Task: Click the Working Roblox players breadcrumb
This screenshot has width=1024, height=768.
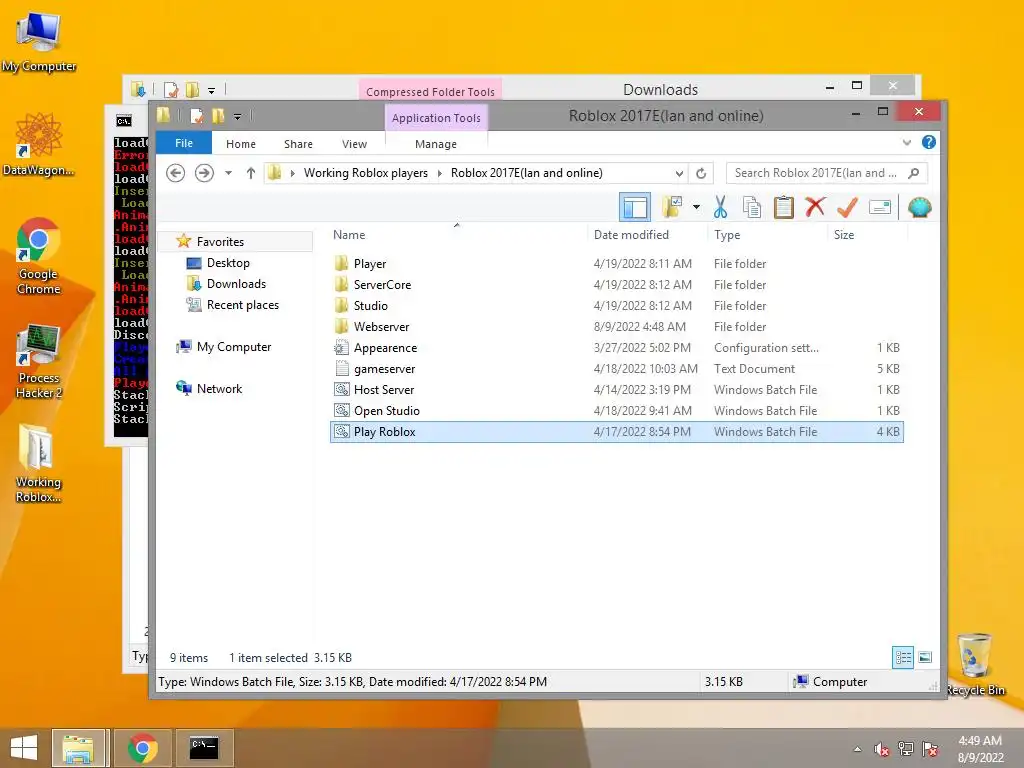Action: [366, 173]
